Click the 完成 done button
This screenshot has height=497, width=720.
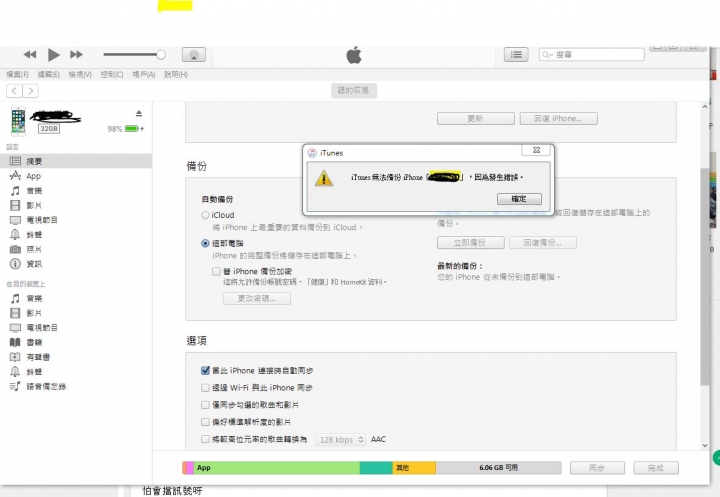656,468
